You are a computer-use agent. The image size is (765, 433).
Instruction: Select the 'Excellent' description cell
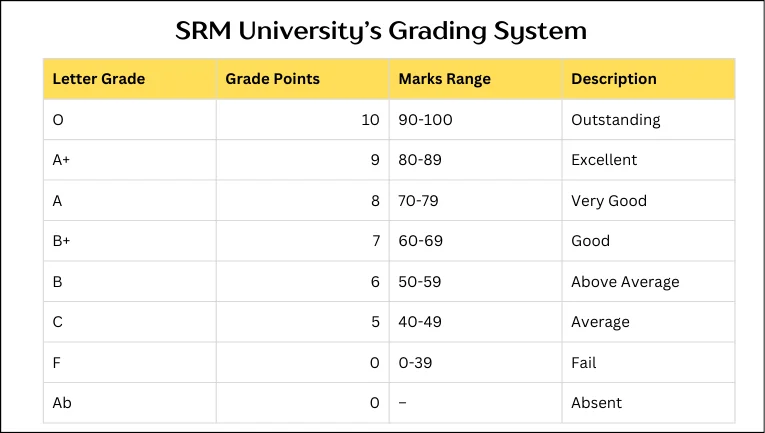[604, 160]
